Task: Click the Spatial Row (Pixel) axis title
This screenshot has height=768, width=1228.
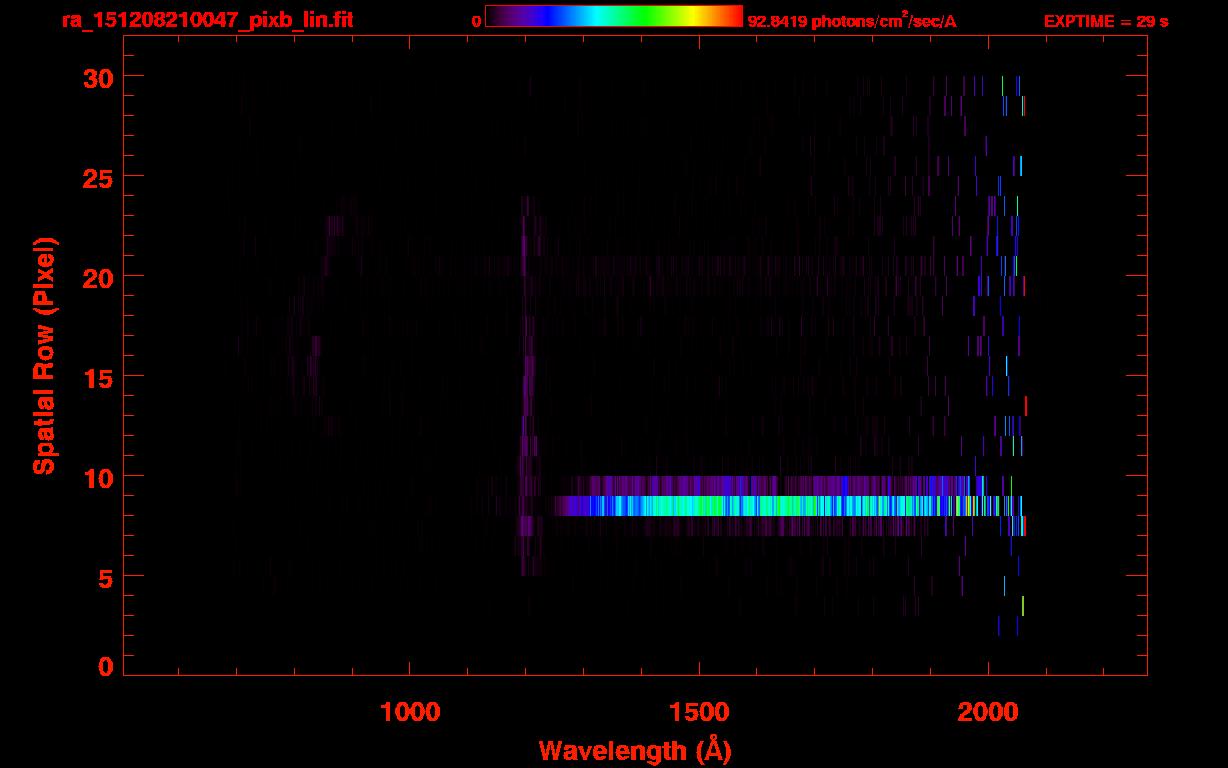Action: coord(43,355)
